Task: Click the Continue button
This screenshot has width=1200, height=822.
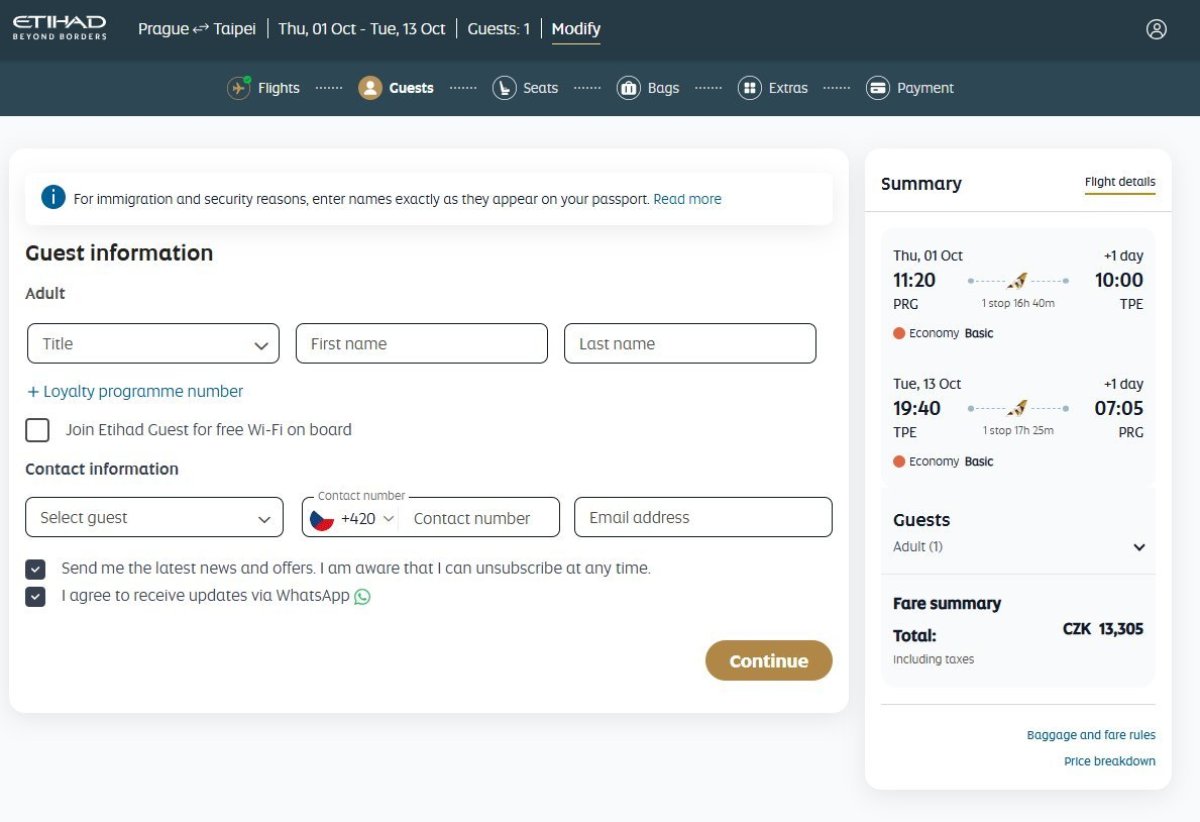Action: [769, 661]
